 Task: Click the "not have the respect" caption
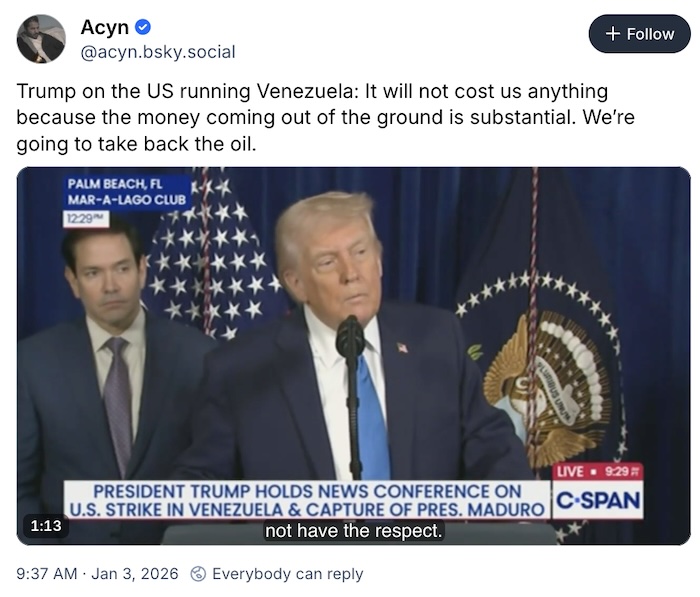pos(354,531)
